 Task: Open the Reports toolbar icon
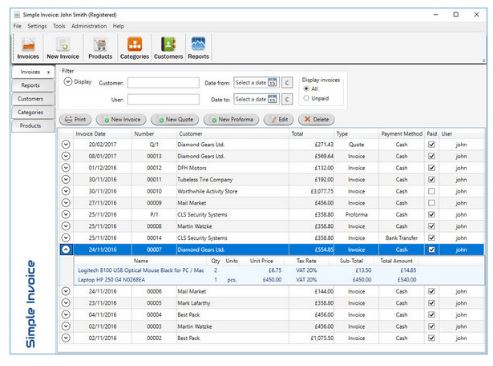click(198, 48)
